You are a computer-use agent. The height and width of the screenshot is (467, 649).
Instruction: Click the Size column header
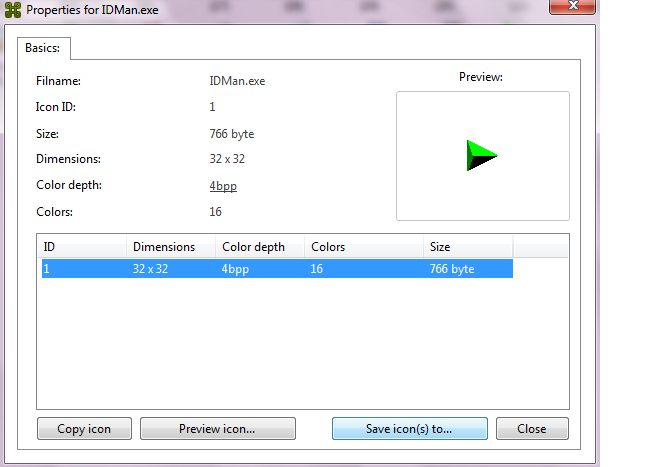point(468,247)
